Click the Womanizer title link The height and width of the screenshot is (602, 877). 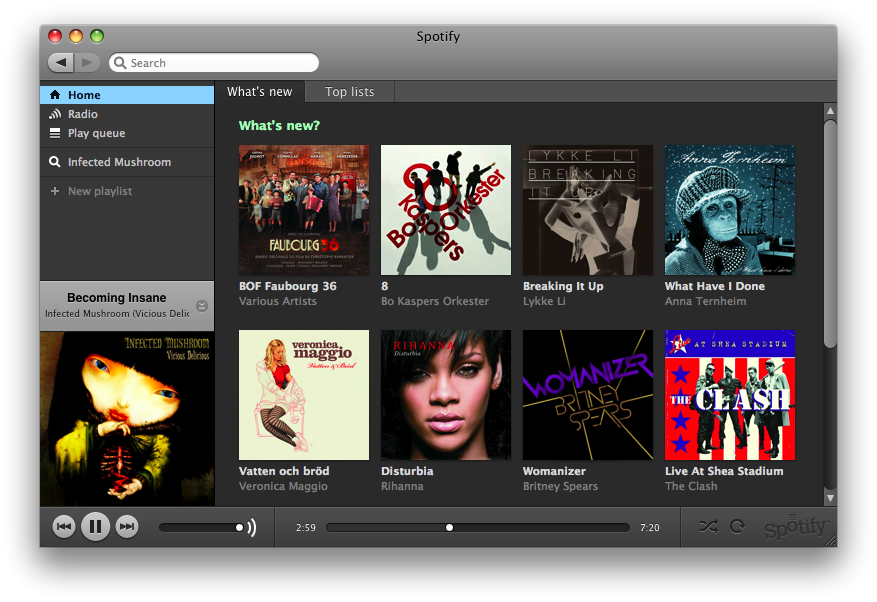554,471
